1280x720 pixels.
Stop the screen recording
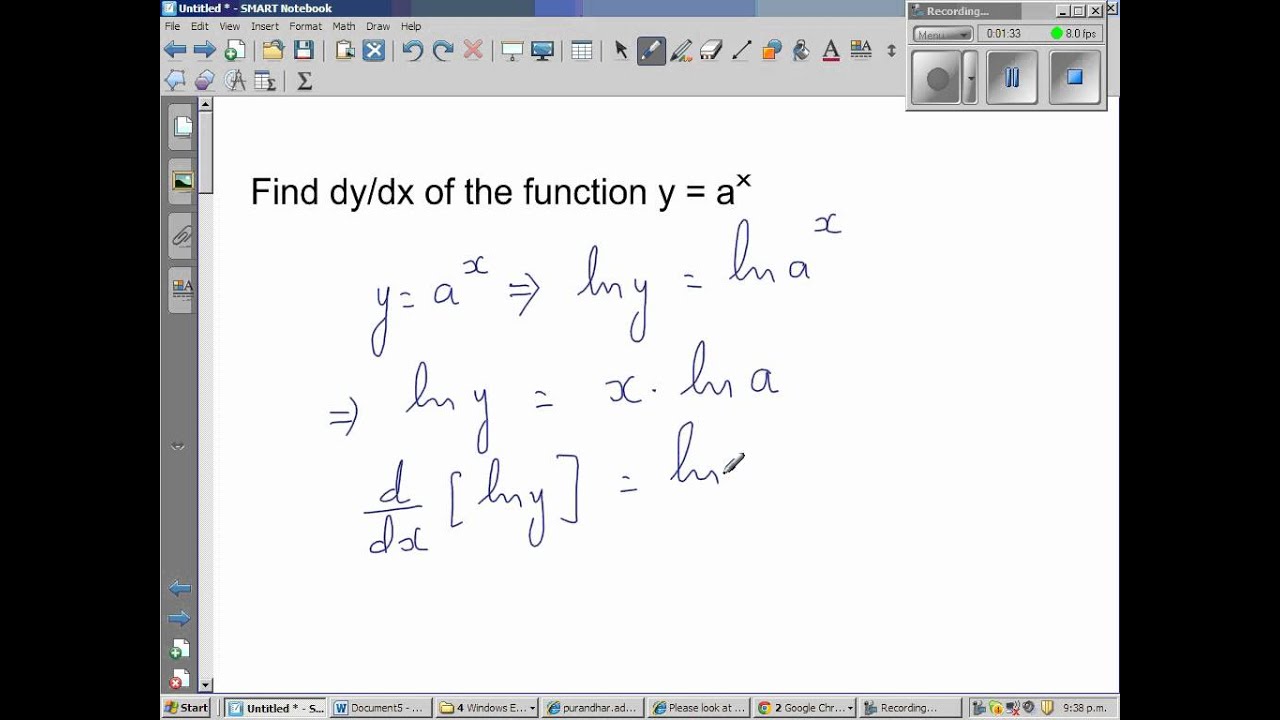pyautogui.click(x=1075, y=77)
